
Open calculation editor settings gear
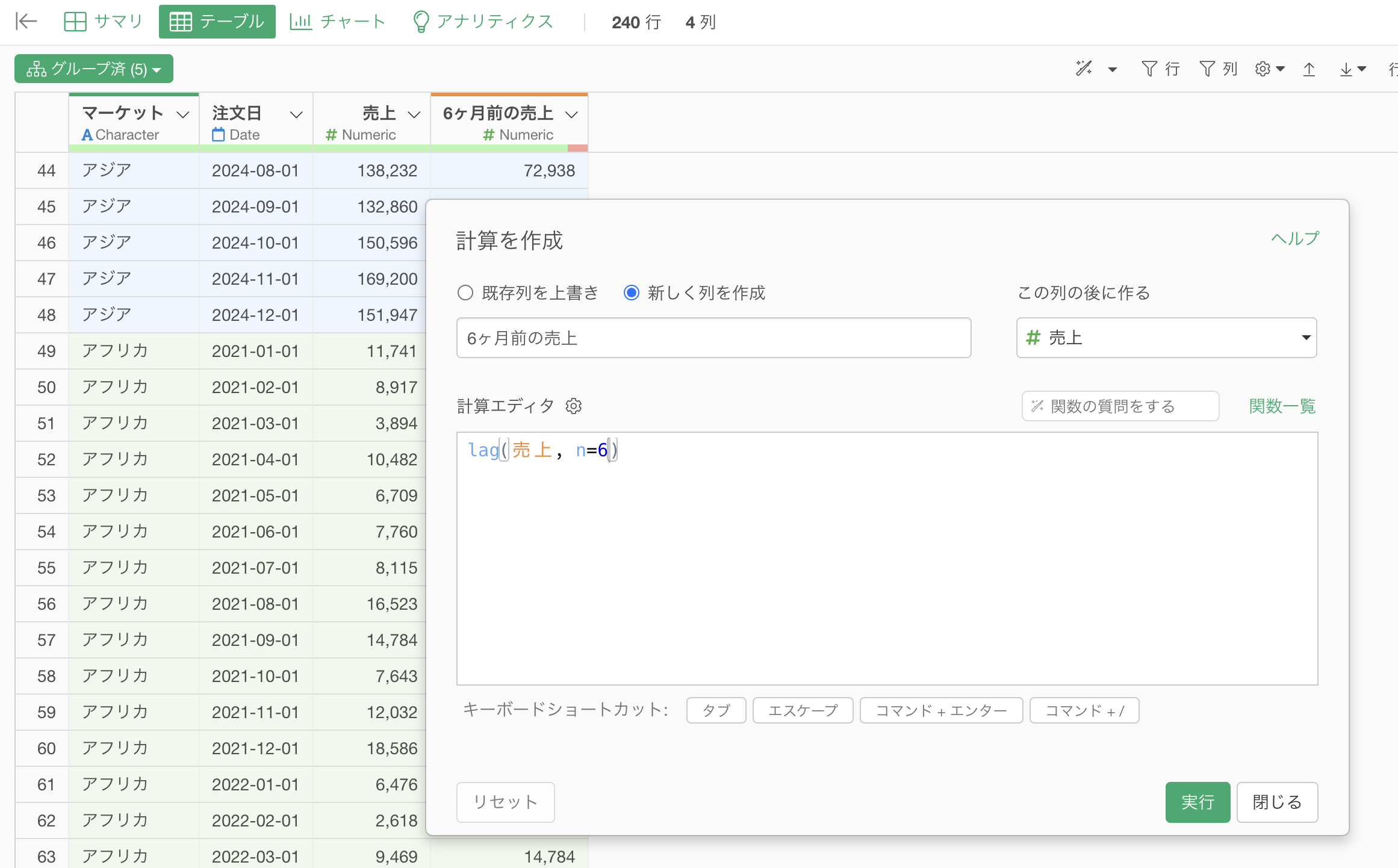coord(574,406)
